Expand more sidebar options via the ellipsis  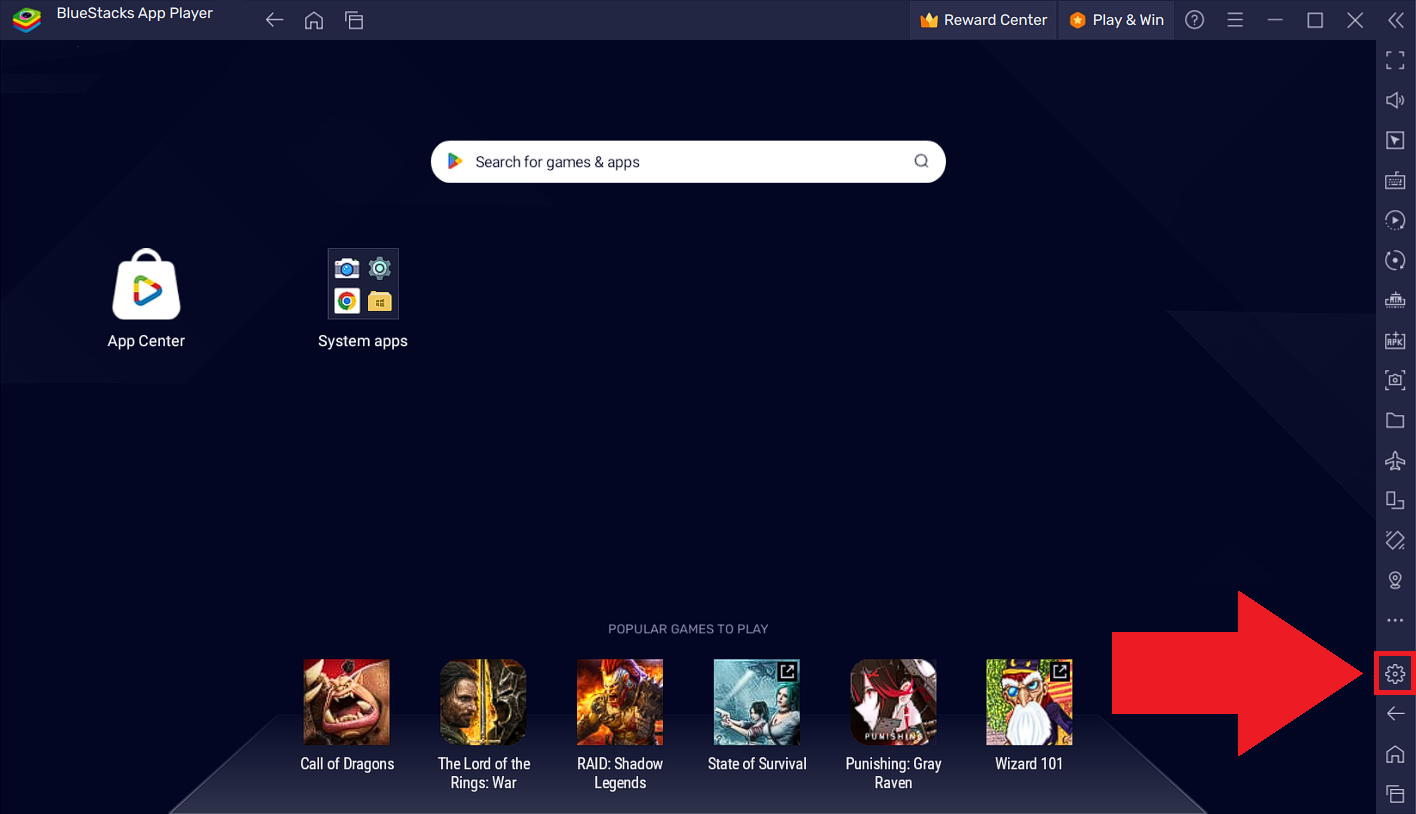coord(1395,620)
